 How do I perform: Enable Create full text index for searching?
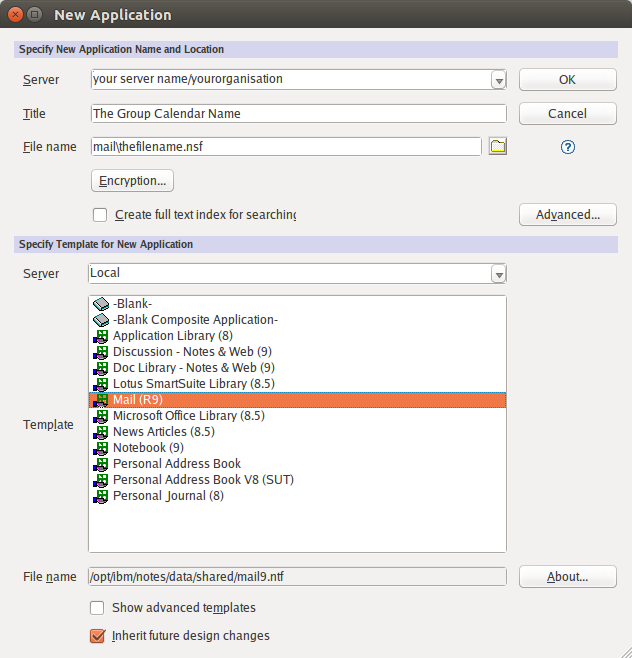(100, 215)
